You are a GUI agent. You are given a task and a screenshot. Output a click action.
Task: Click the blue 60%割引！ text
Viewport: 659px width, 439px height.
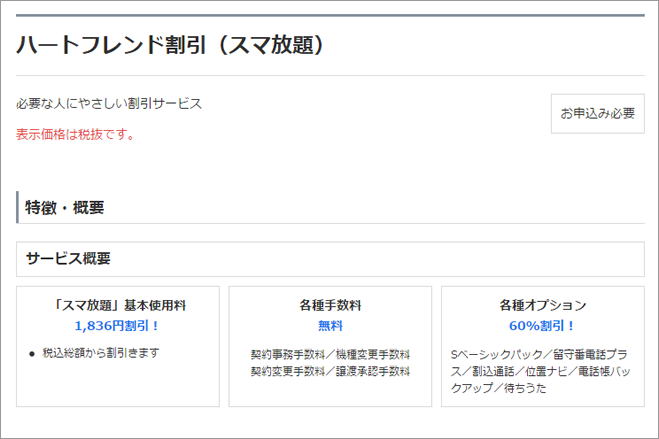pyautogui.click(x=542, y=326)
